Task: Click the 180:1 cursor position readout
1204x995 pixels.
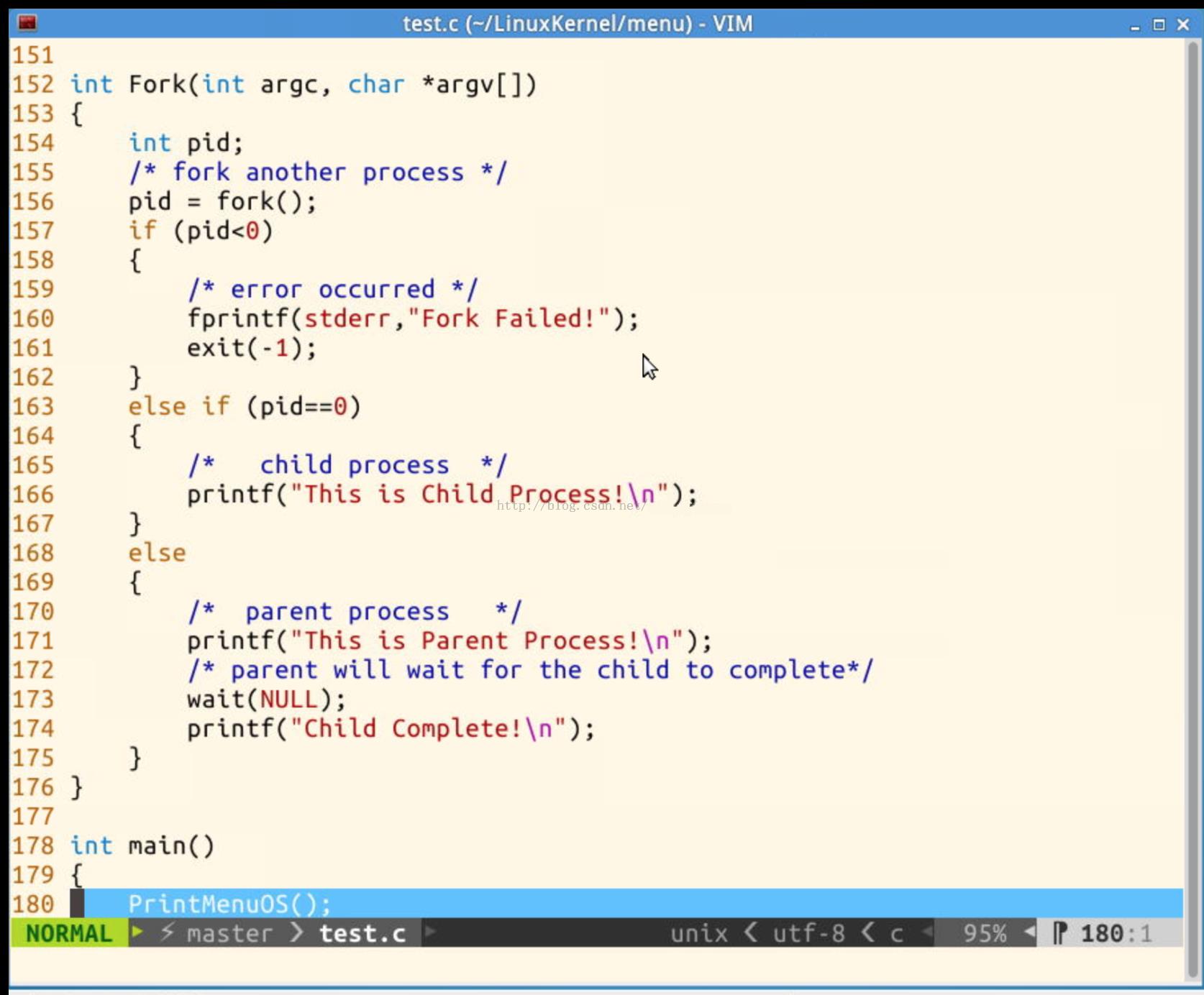Action: [x=1116, y=933]
